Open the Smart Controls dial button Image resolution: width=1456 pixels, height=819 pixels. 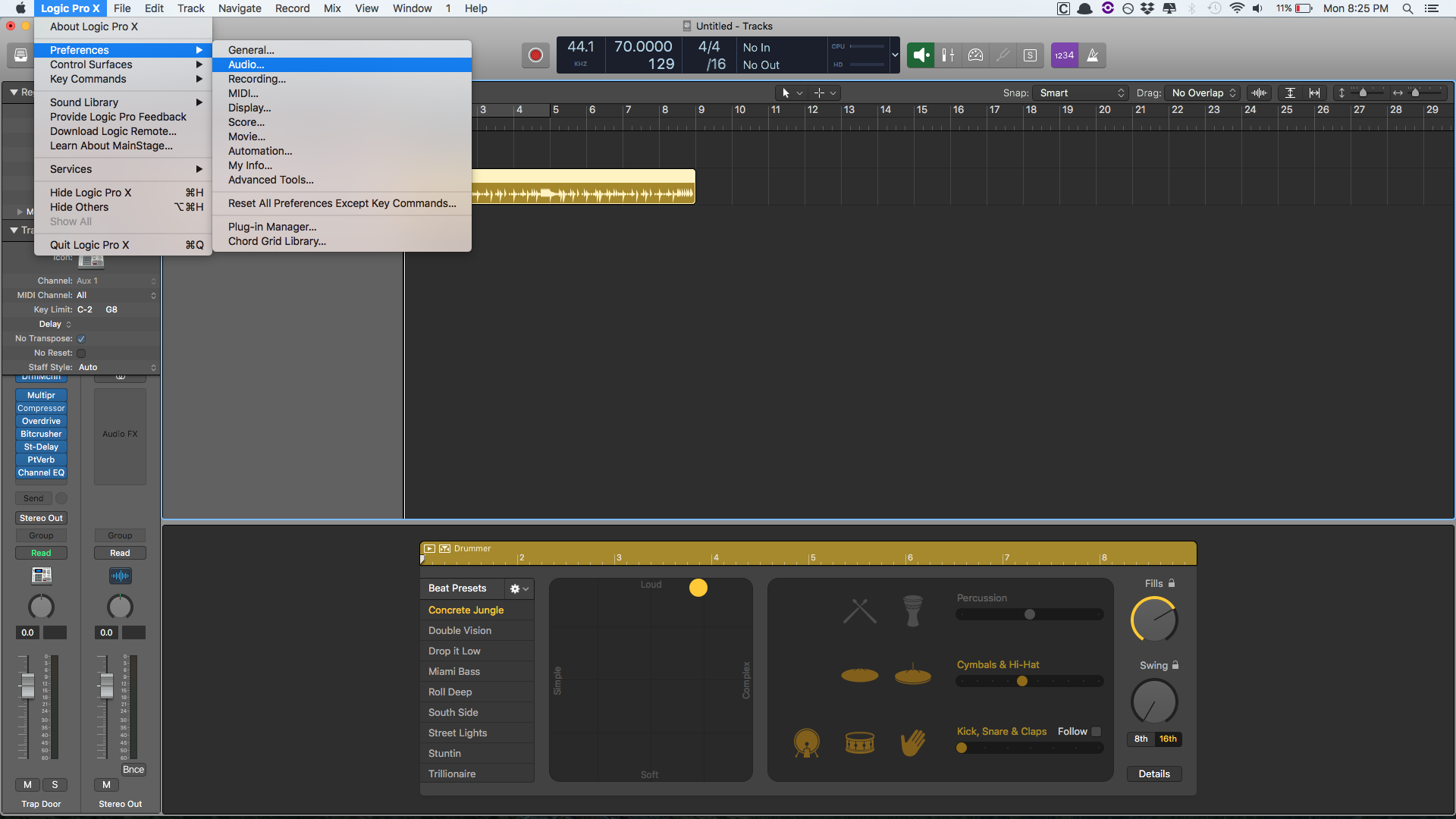(x=975, y=55)
